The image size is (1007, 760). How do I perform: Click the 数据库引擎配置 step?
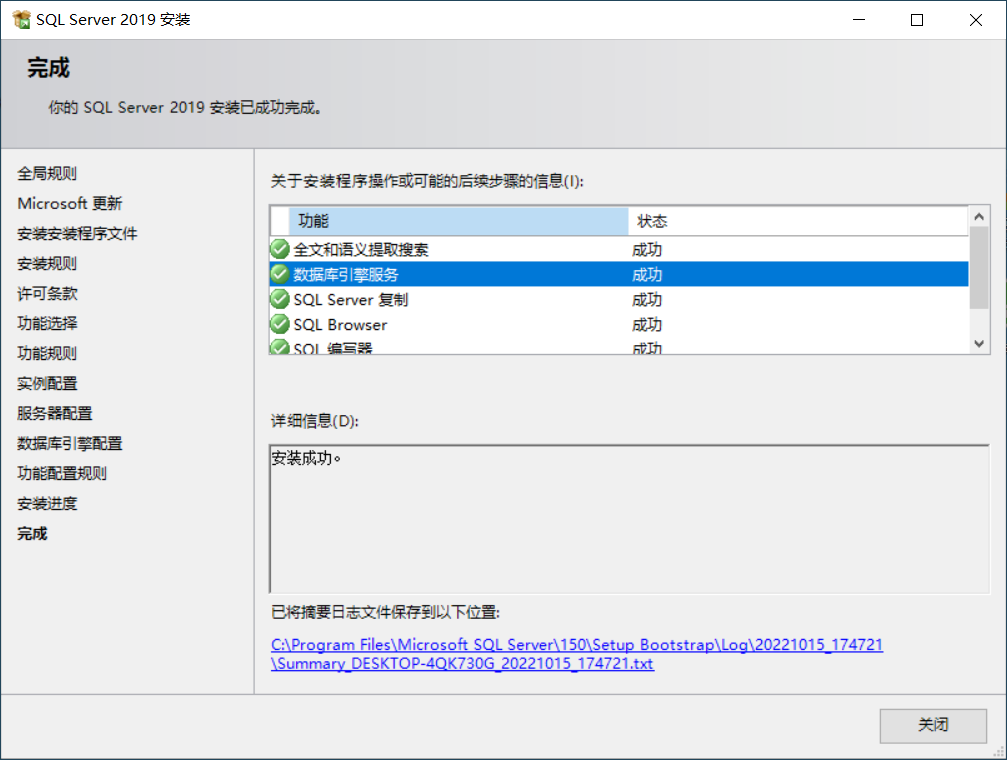click(x=69, y=443)
